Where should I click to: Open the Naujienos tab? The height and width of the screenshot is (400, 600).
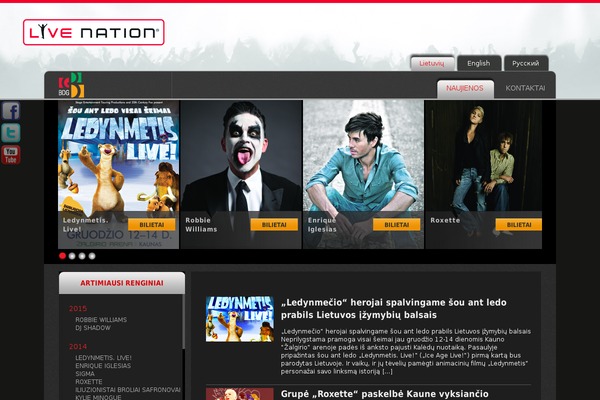[465, 88]
